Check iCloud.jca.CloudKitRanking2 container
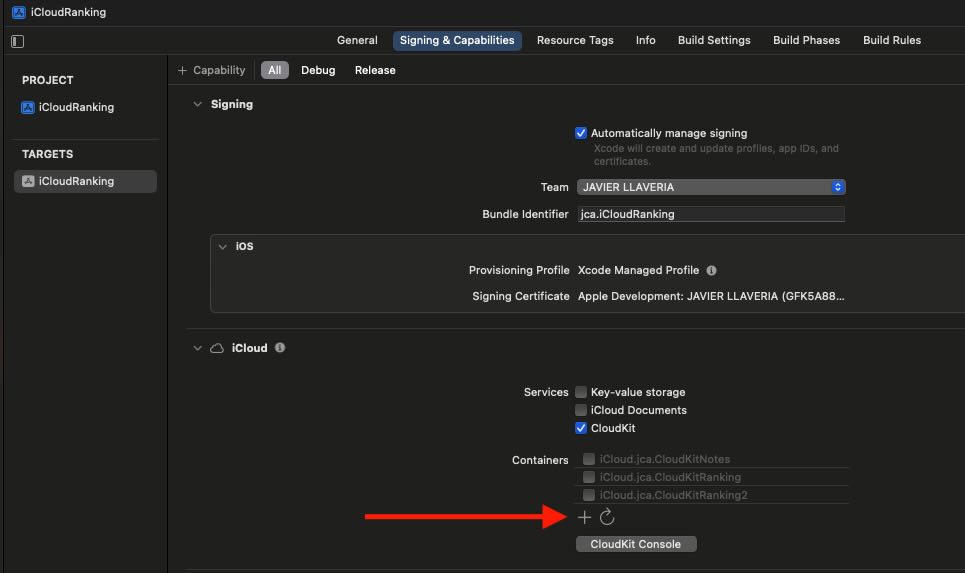Image resolution: width=965 pixels, height=573 pixels. tap(589, 495)
